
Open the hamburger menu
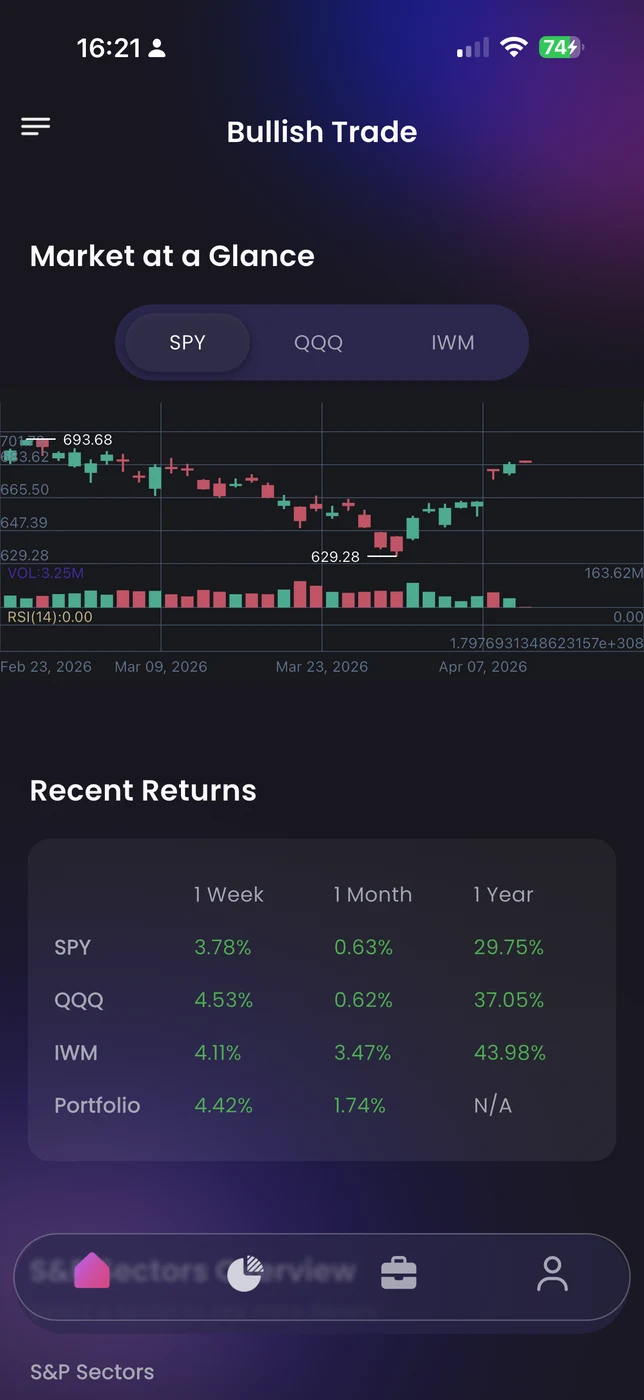pos(36,126)
